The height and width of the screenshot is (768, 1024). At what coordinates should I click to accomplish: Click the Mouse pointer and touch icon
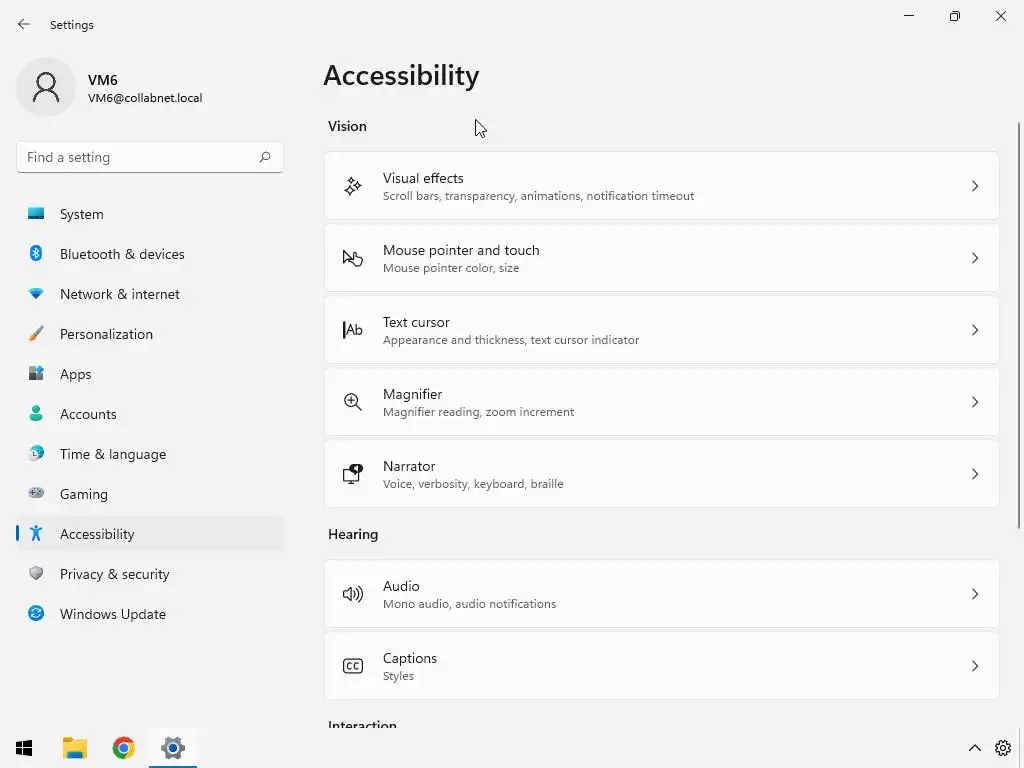(352, 258)
